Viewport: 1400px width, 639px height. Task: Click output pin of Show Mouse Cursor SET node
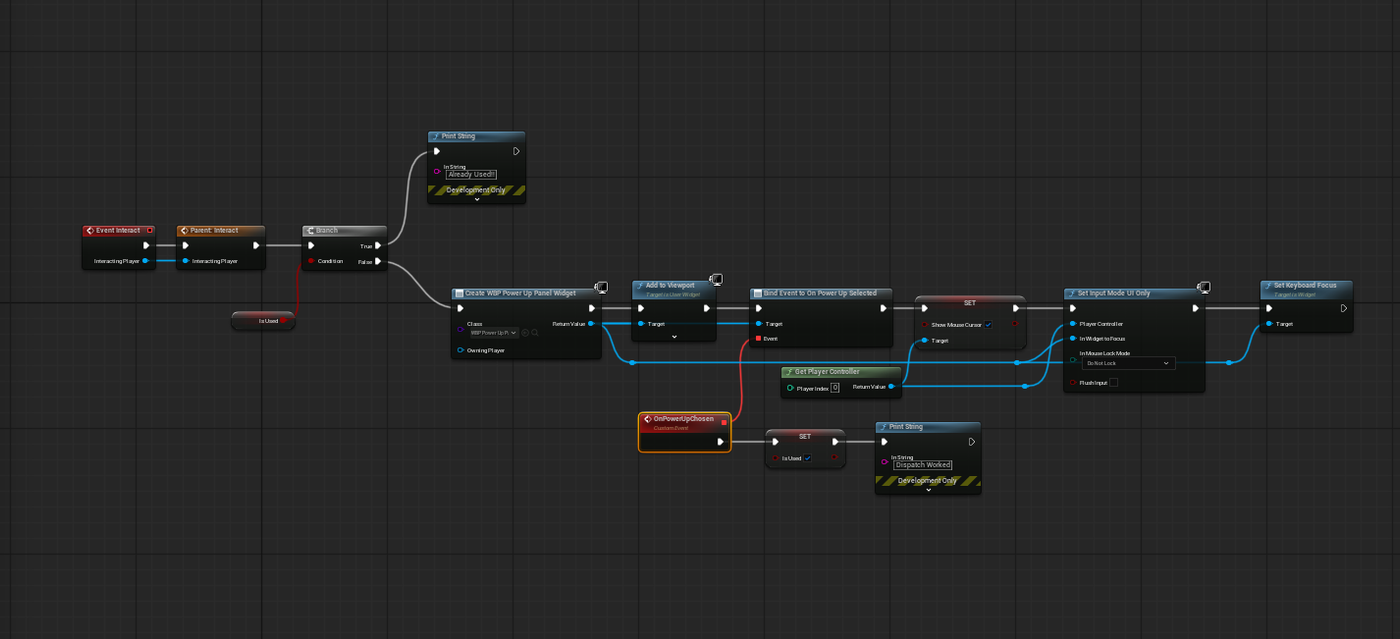pos(1014,324)
